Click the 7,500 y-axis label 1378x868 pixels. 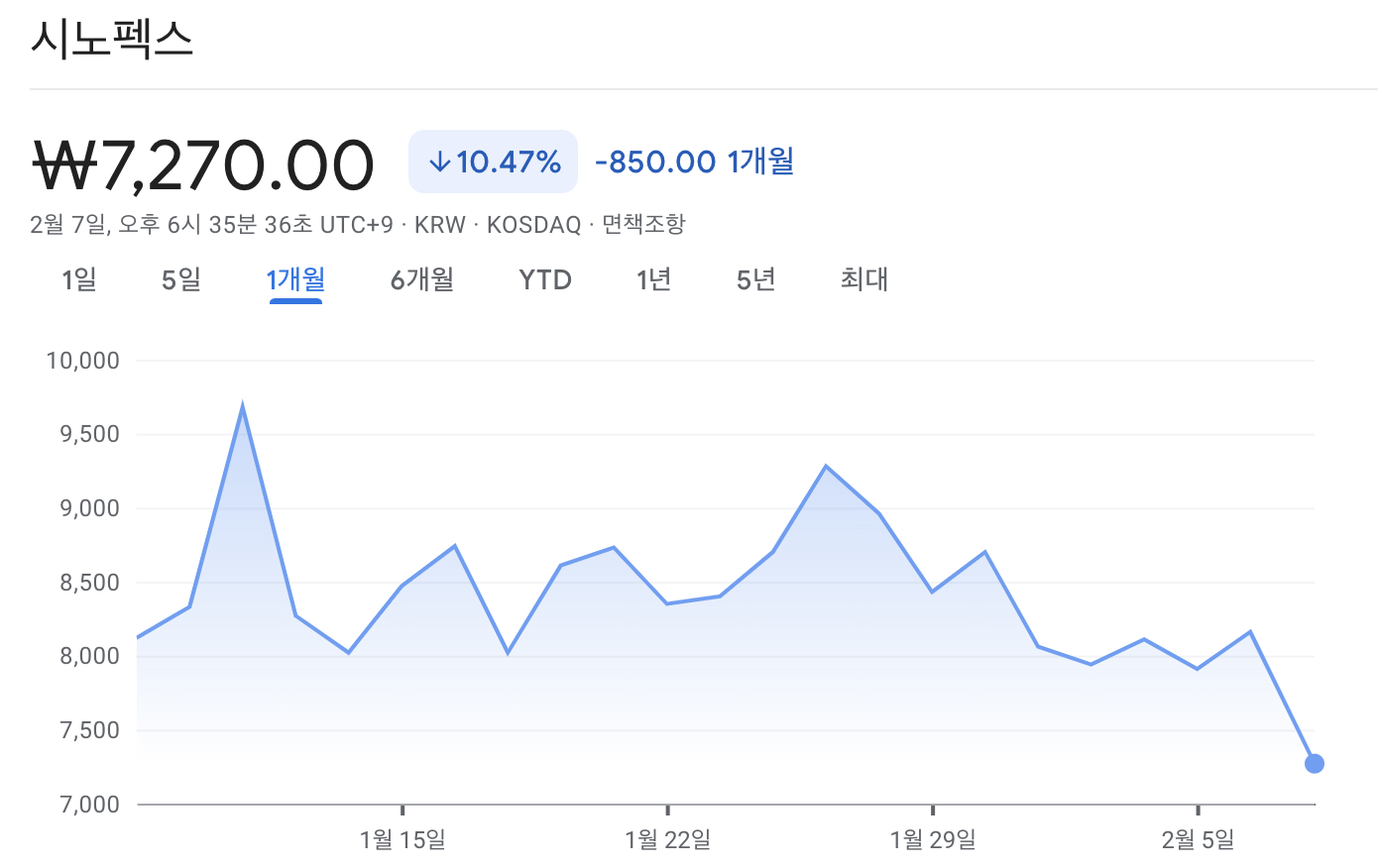pos(89,730)
